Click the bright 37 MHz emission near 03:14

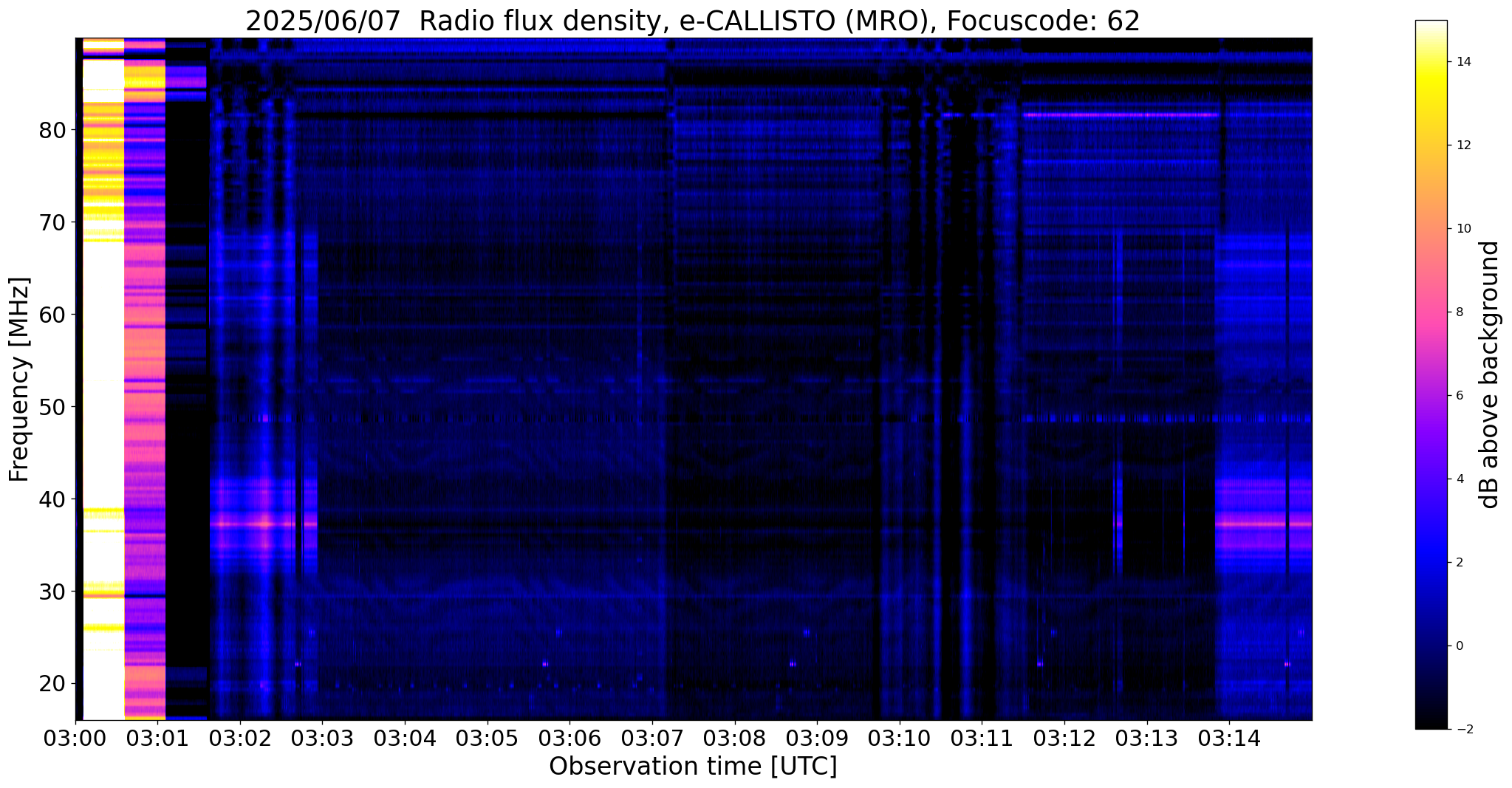(1263, 524)
